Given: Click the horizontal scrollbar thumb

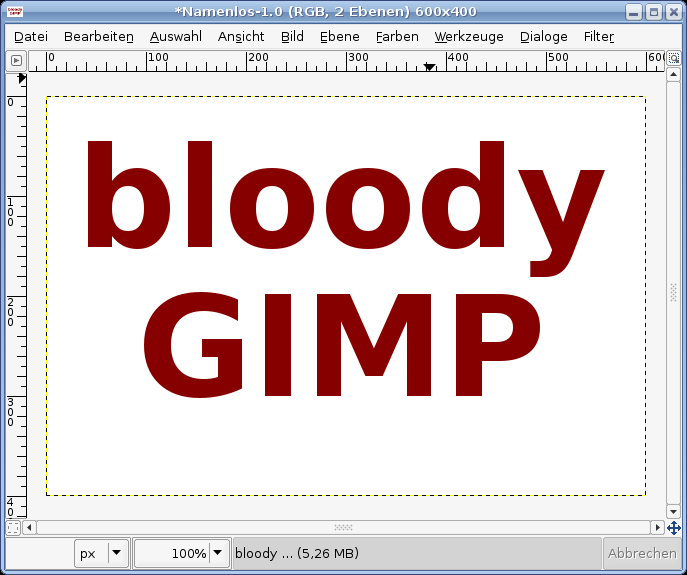Looking at the screenshot, I should point(344,528).
